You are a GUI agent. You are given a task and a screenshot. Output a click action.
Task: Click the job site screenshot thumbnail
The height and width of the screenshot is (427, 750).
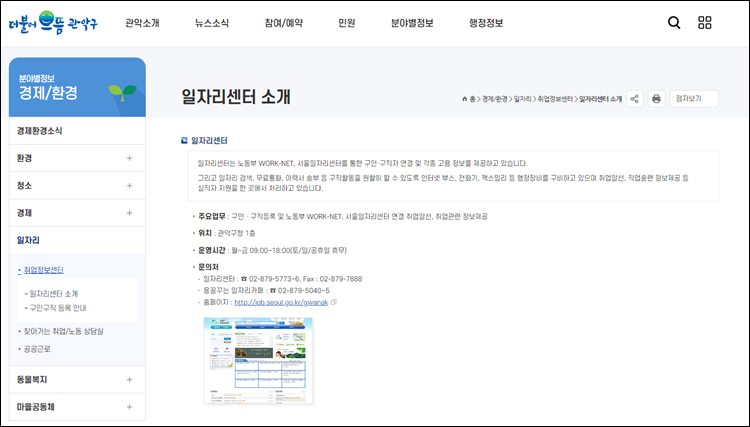tap(258, 361)
